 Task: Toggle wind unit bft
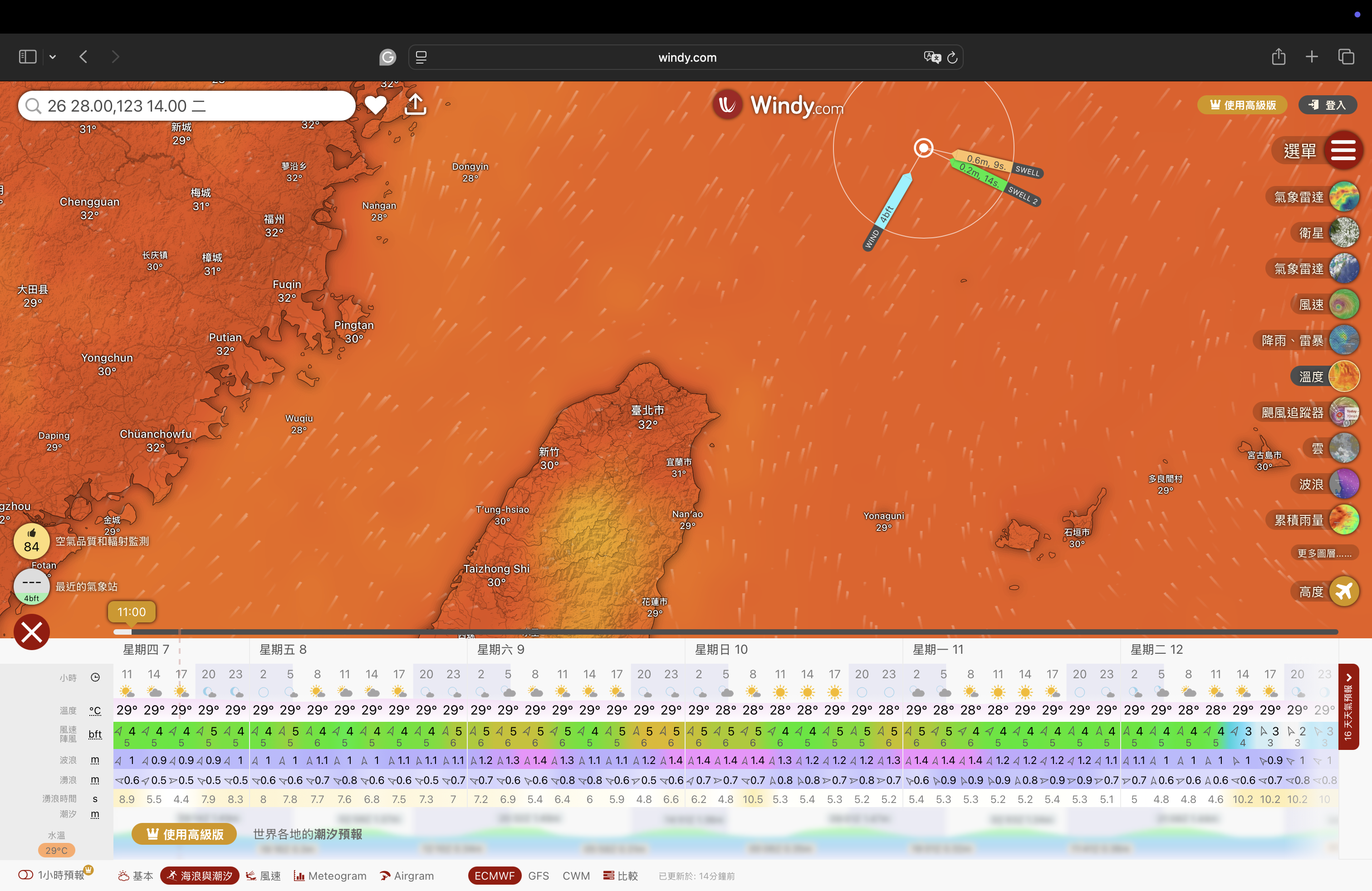95,735
